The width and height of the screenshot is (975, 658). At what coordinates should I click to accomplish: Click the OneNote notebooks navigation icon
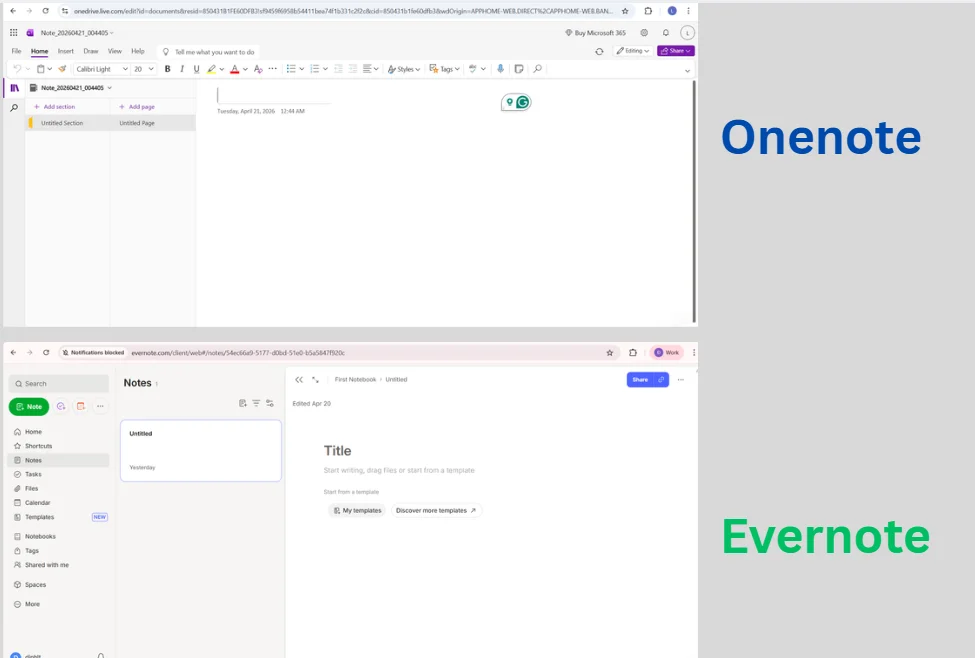[14, 88]
